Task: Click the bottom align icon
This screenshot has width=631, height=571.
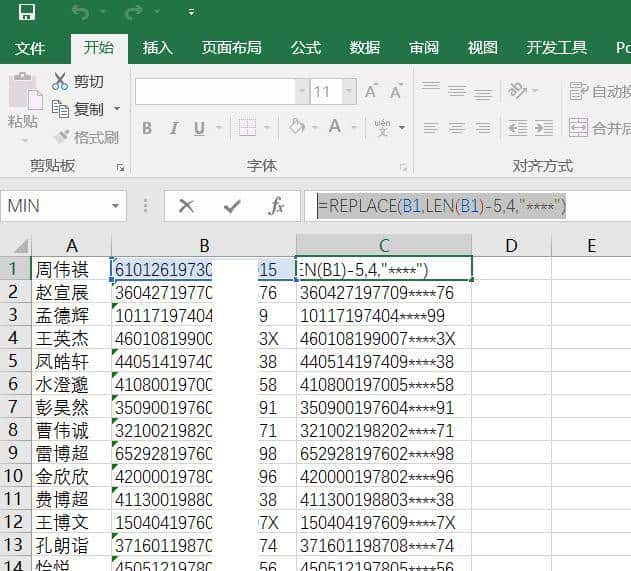Action: pos(483,93)
